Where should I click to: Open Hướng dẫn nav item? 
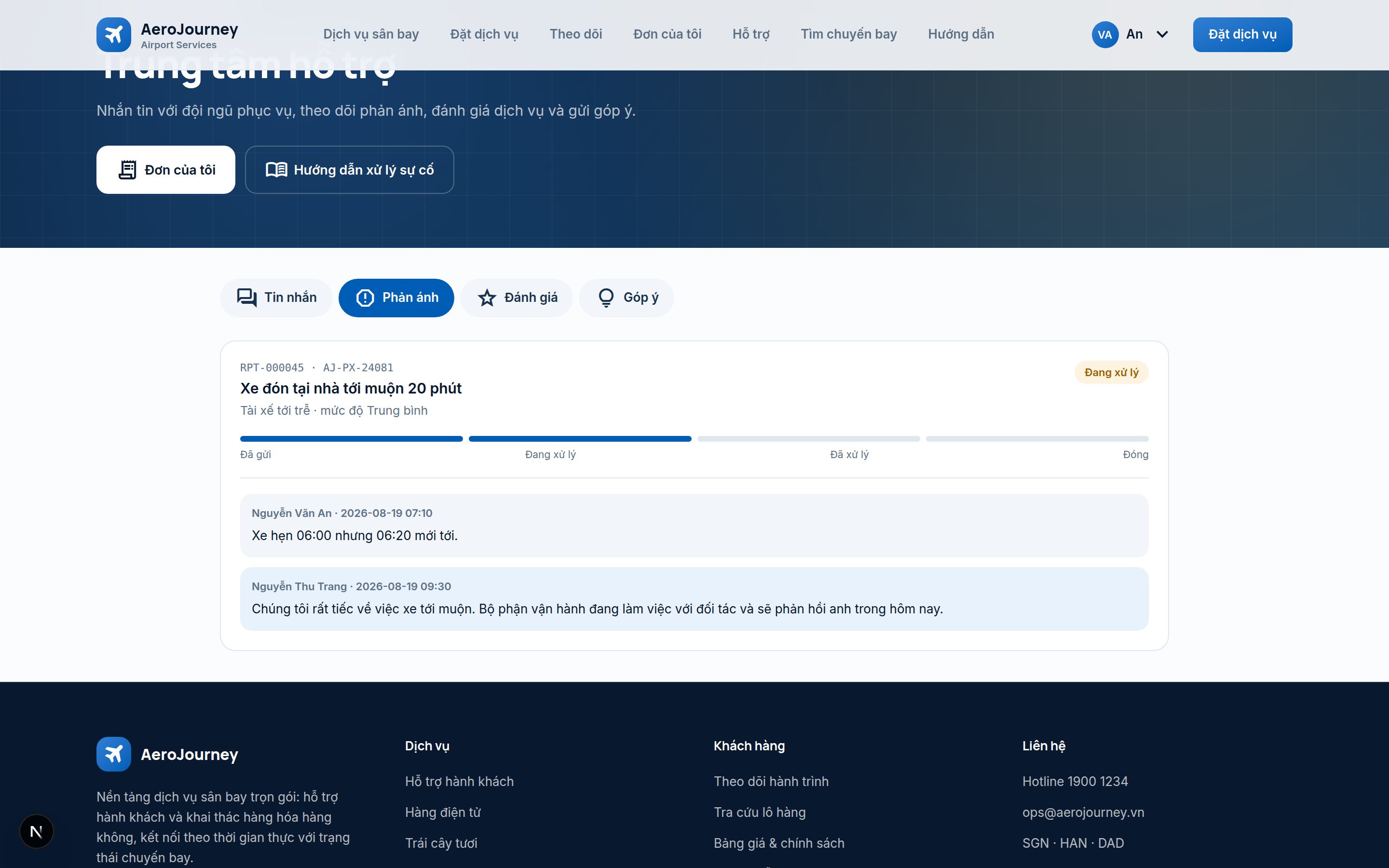pos(961,34)
